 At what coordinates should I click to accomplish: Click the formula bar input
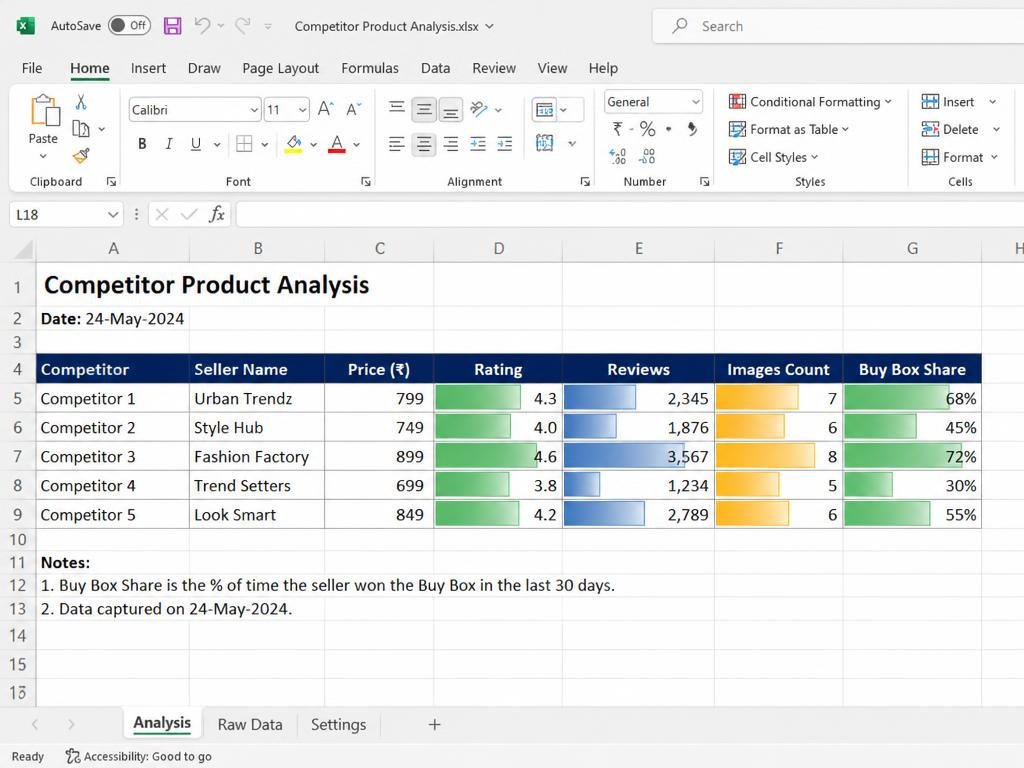tap(630, 214)
